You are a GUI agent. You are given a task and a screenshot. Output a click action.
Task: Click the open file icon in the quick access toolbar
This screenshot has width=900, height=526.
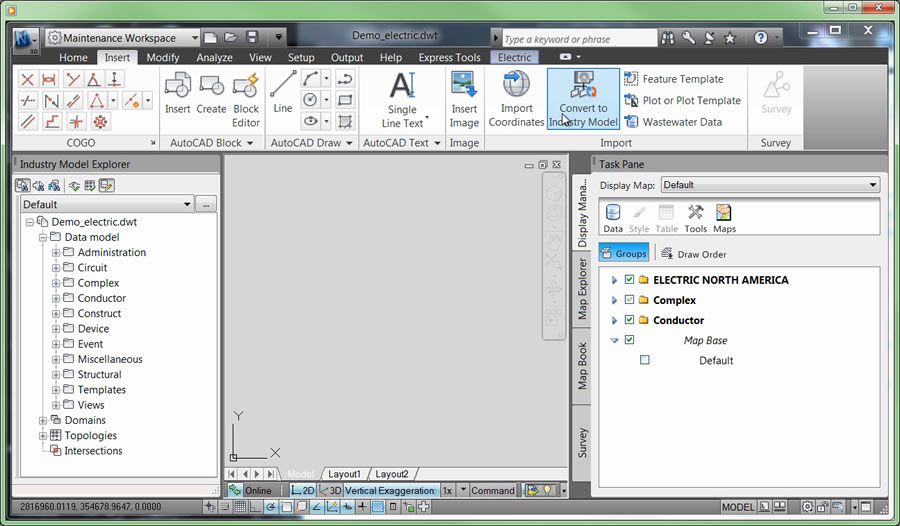click(231, 37)
